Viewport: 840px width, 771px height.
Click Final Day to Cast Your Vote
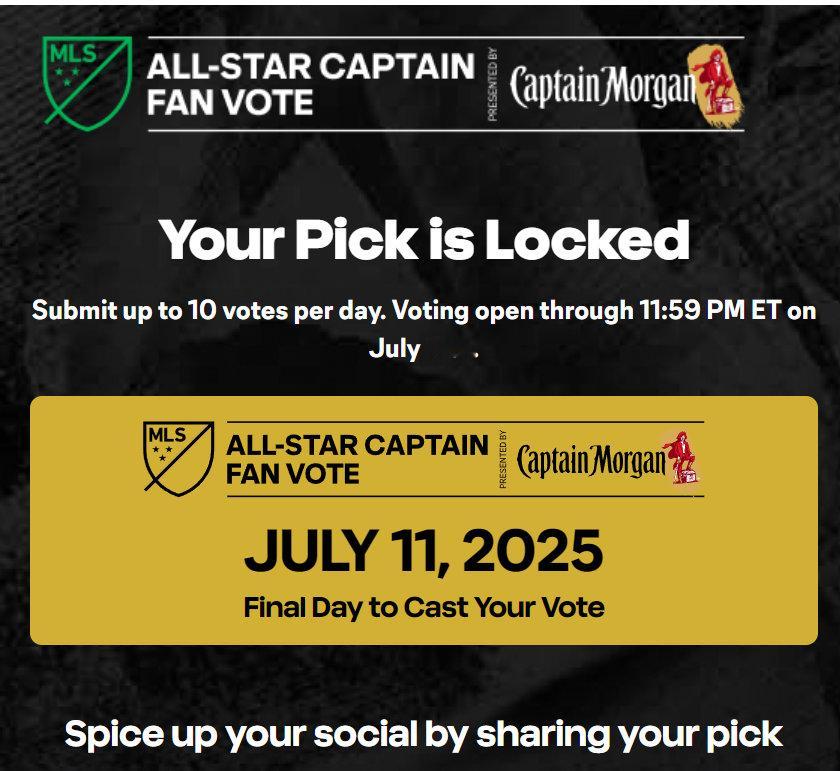coord(424,608)
